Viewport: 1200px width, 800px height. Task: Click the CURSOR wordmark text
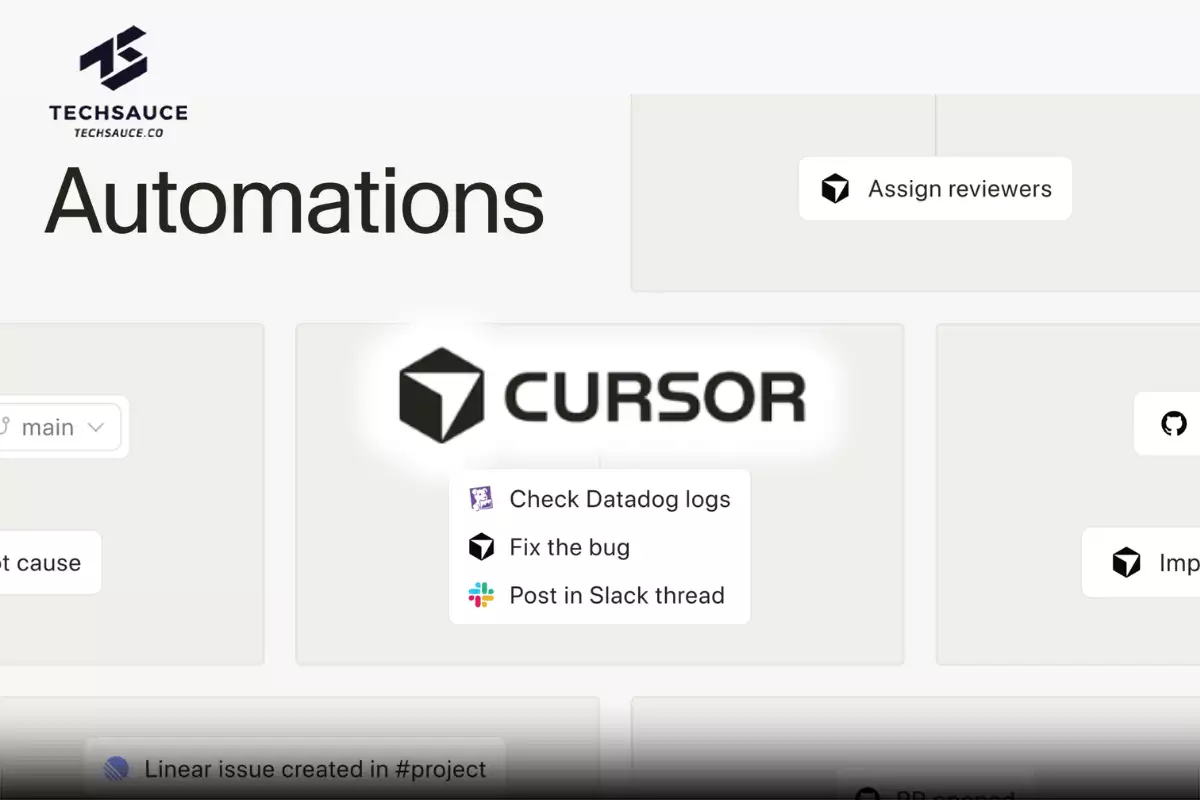(655, 396)
